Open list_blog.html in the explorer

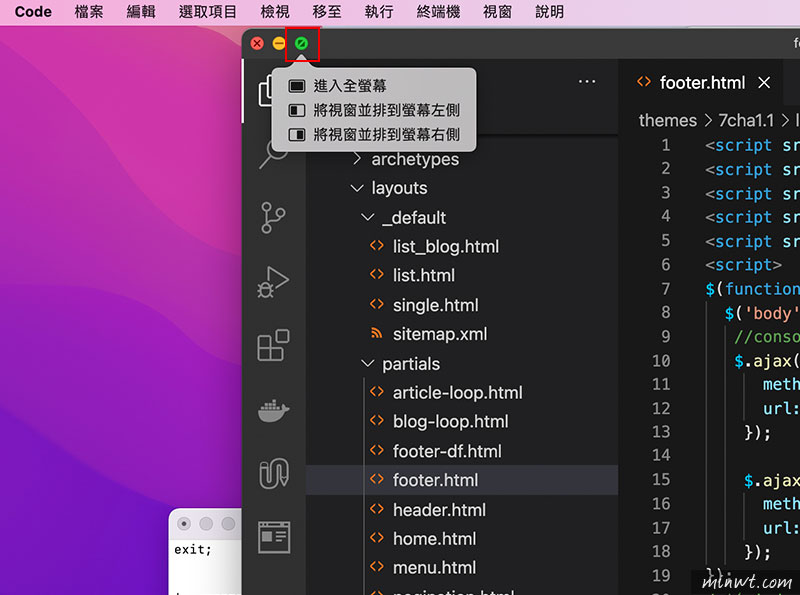[462, 247]
